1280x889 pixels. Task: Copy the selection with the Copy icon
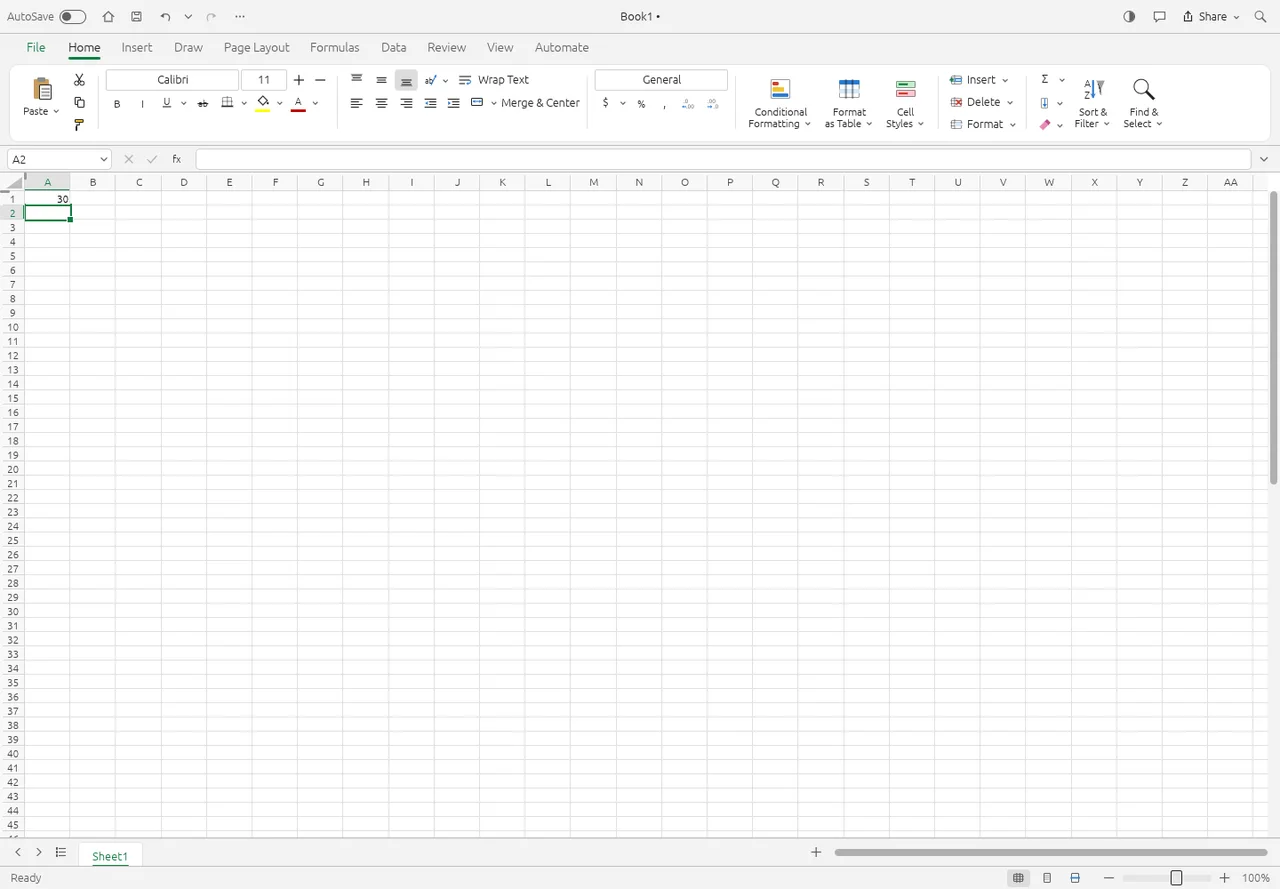click(80, 102)
